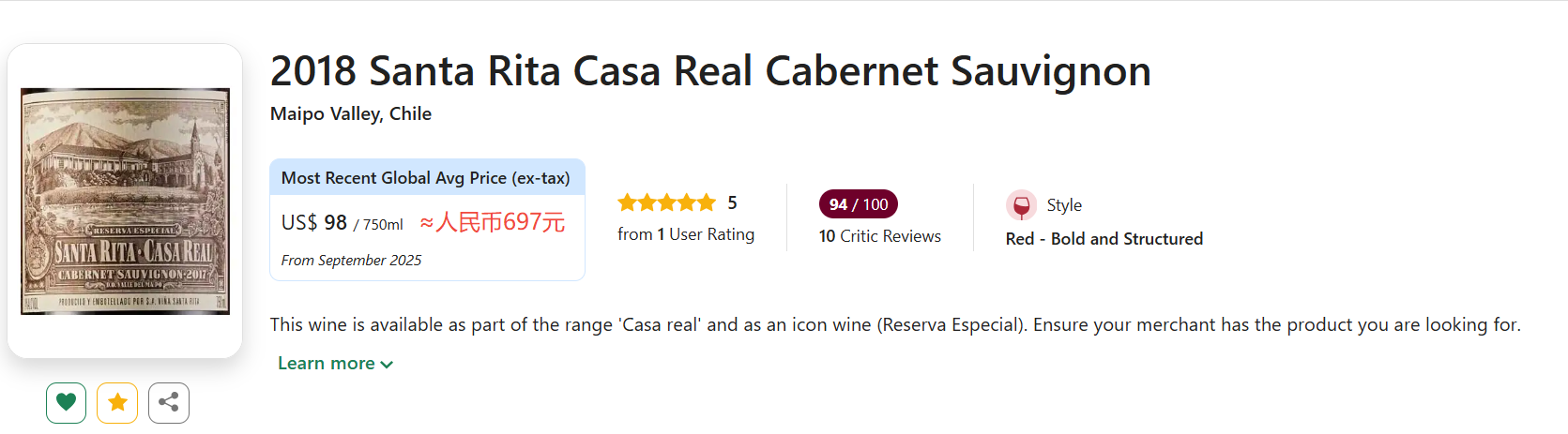The image size is (1568, 434).
Task: Click the user rating number 5
Action: [732, 202]
